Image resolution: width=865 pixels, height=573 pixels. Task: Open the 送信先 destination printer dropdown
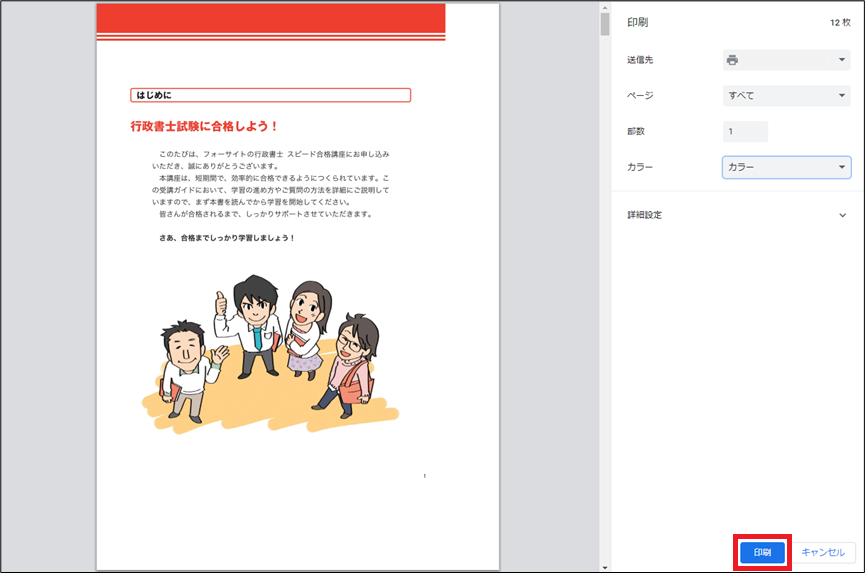pyautogui.click(x=786, y=60)
